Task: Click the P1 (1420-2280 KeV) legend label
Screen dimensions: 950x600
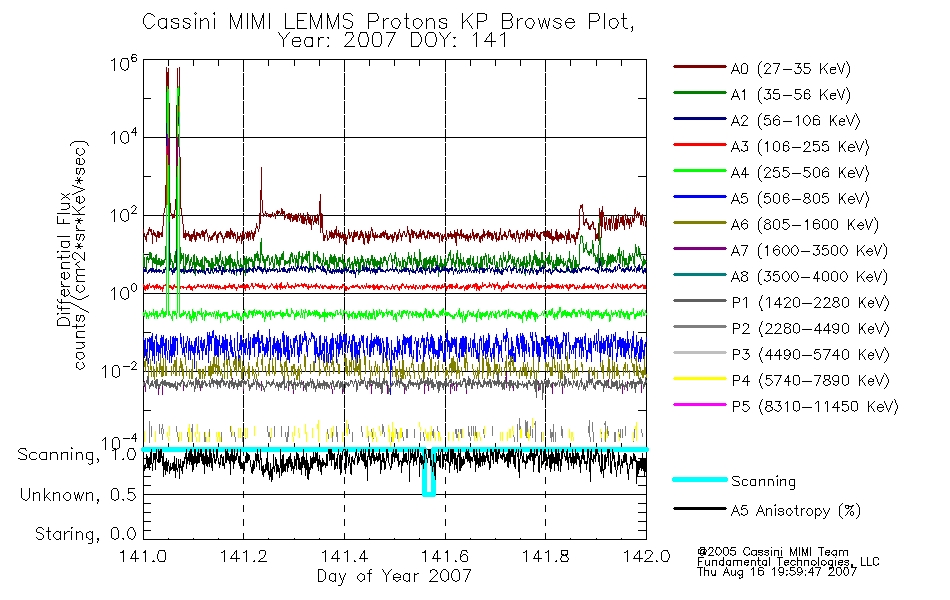Action: click(x=810, y=302)
